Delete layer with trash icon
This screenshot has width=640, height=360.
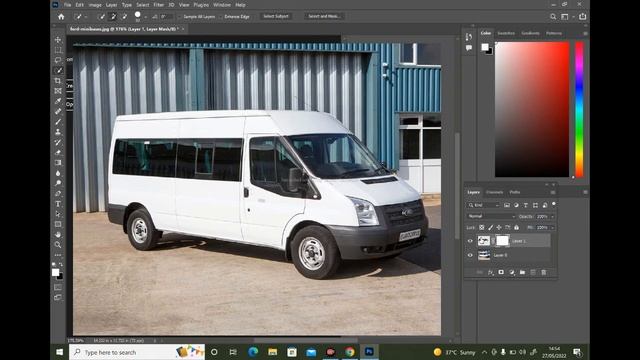click(544, 272)
